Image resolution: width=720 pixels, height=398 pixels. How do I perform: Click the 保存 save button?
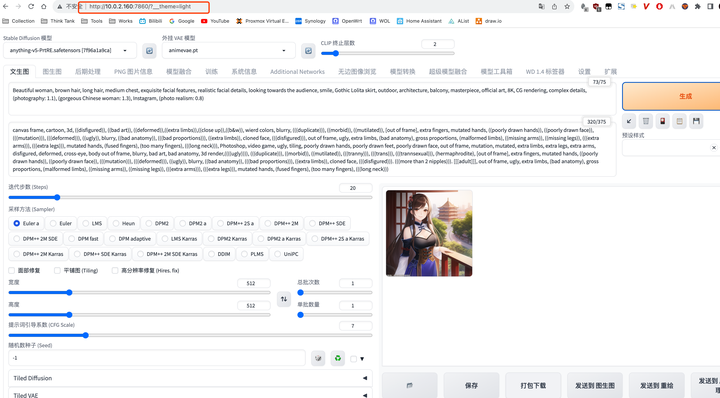pos(471,386)
